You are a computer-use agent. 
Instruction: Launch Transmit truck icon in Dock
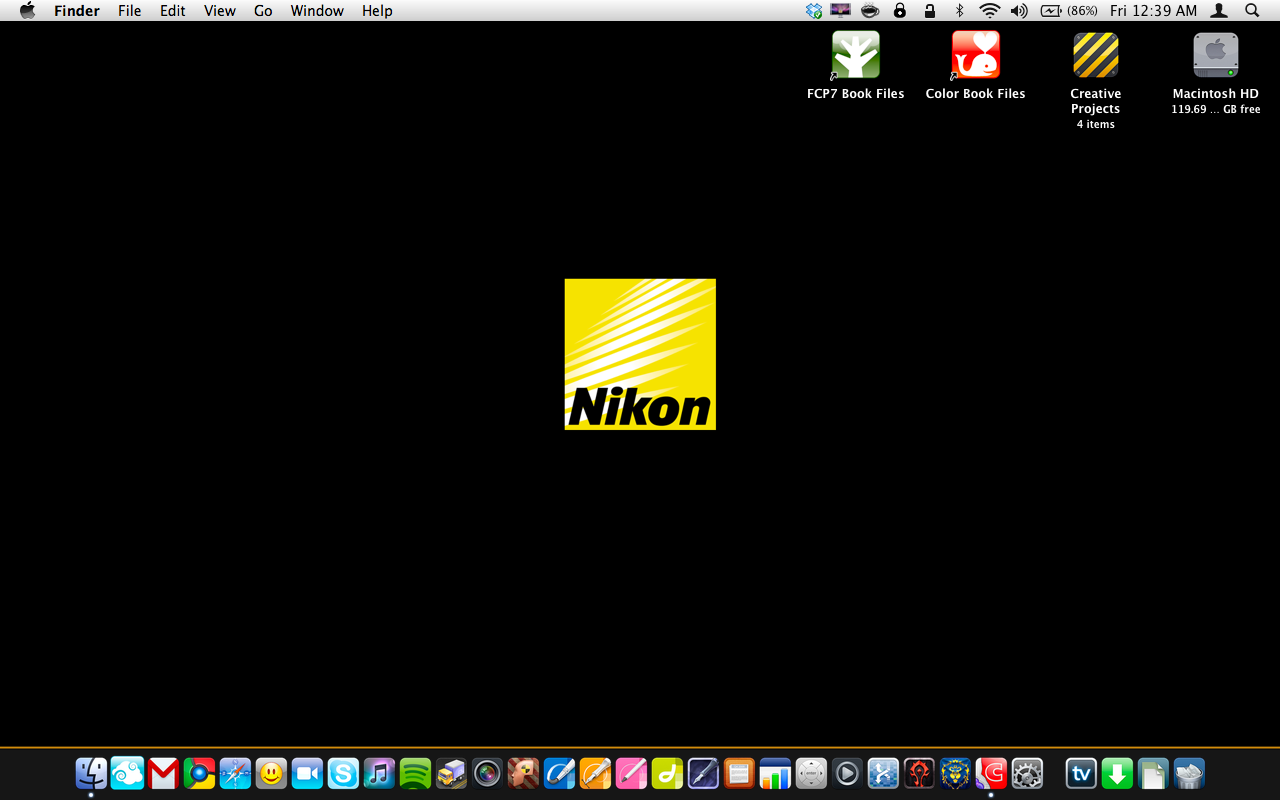[451, 773]
